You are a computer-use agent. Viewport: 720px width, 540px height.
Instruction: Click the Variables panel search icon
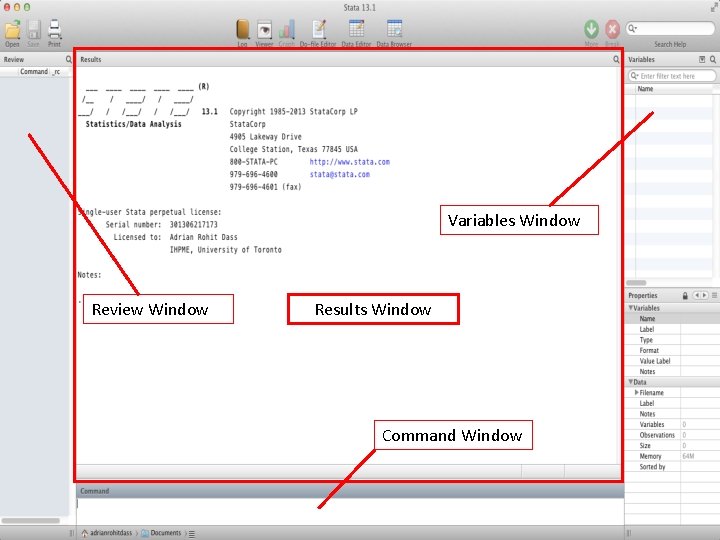click(713, 59)
